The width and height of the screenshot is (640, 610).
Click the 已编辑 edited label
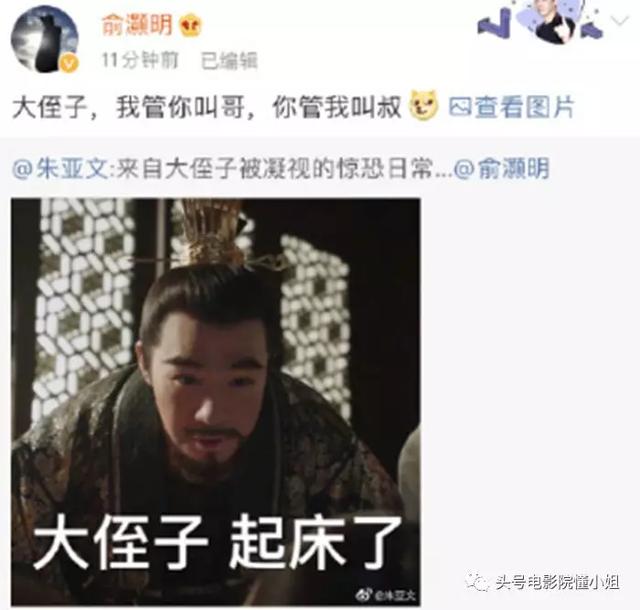coord(229,61)
